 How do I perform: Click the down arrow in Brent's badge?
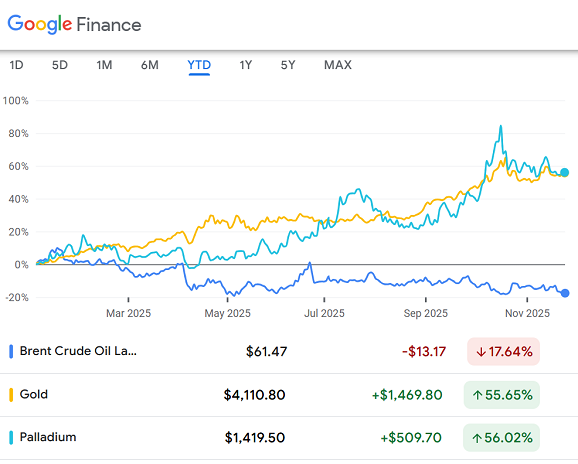(x=481, y=352)
